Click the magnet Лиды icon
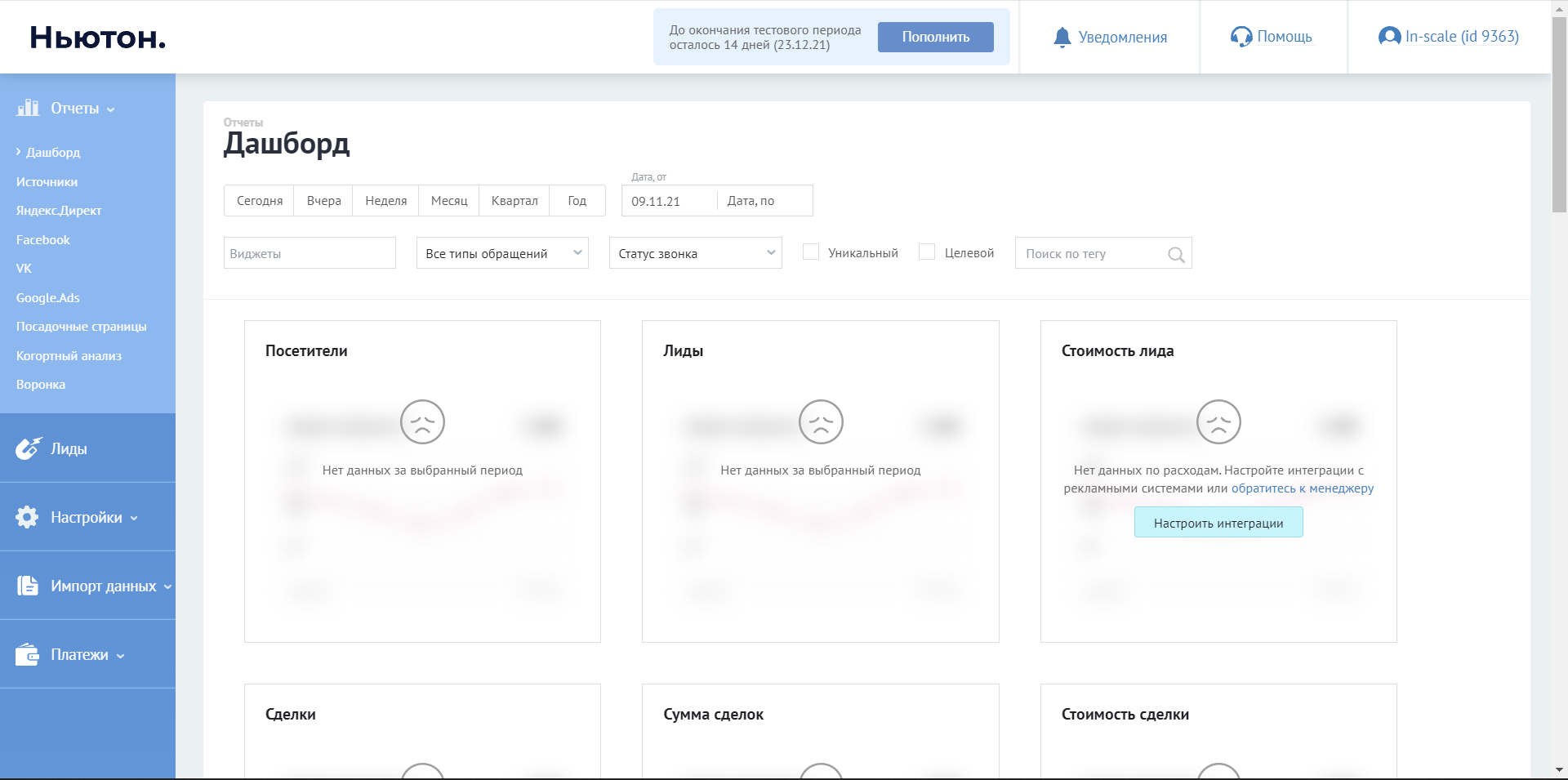Image resolution: width=1568 pixels, height=780 pixels. 29,448
